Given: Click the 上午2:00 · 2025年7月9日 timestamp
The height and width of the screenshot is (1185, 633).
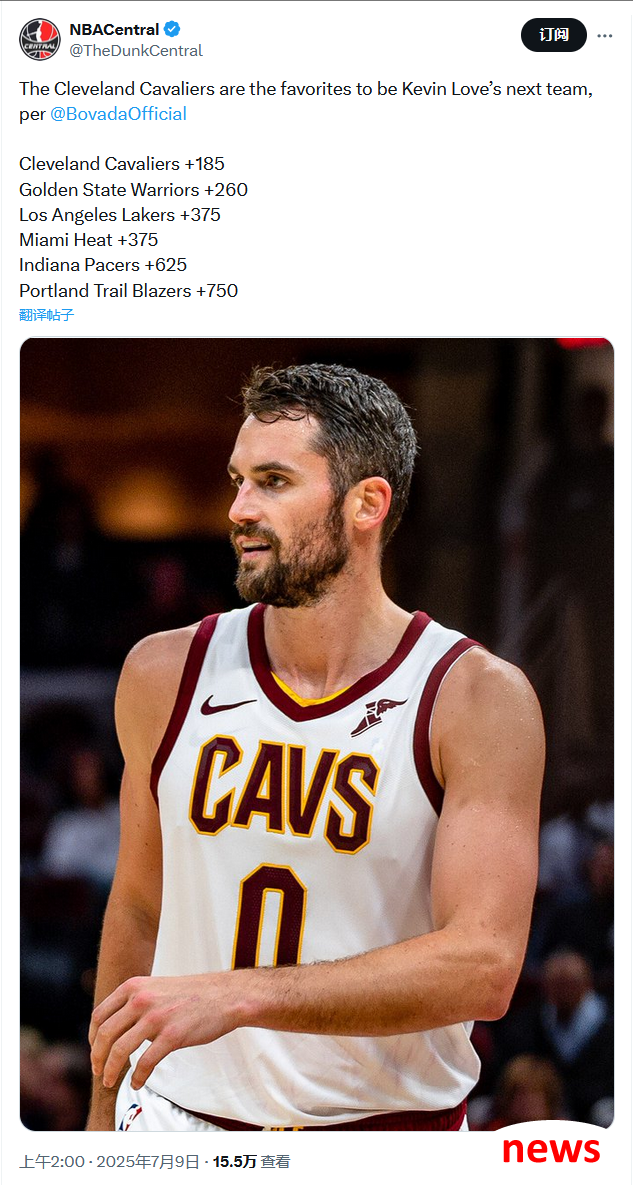Looking at the screenshot, I should coord(110,1162).
